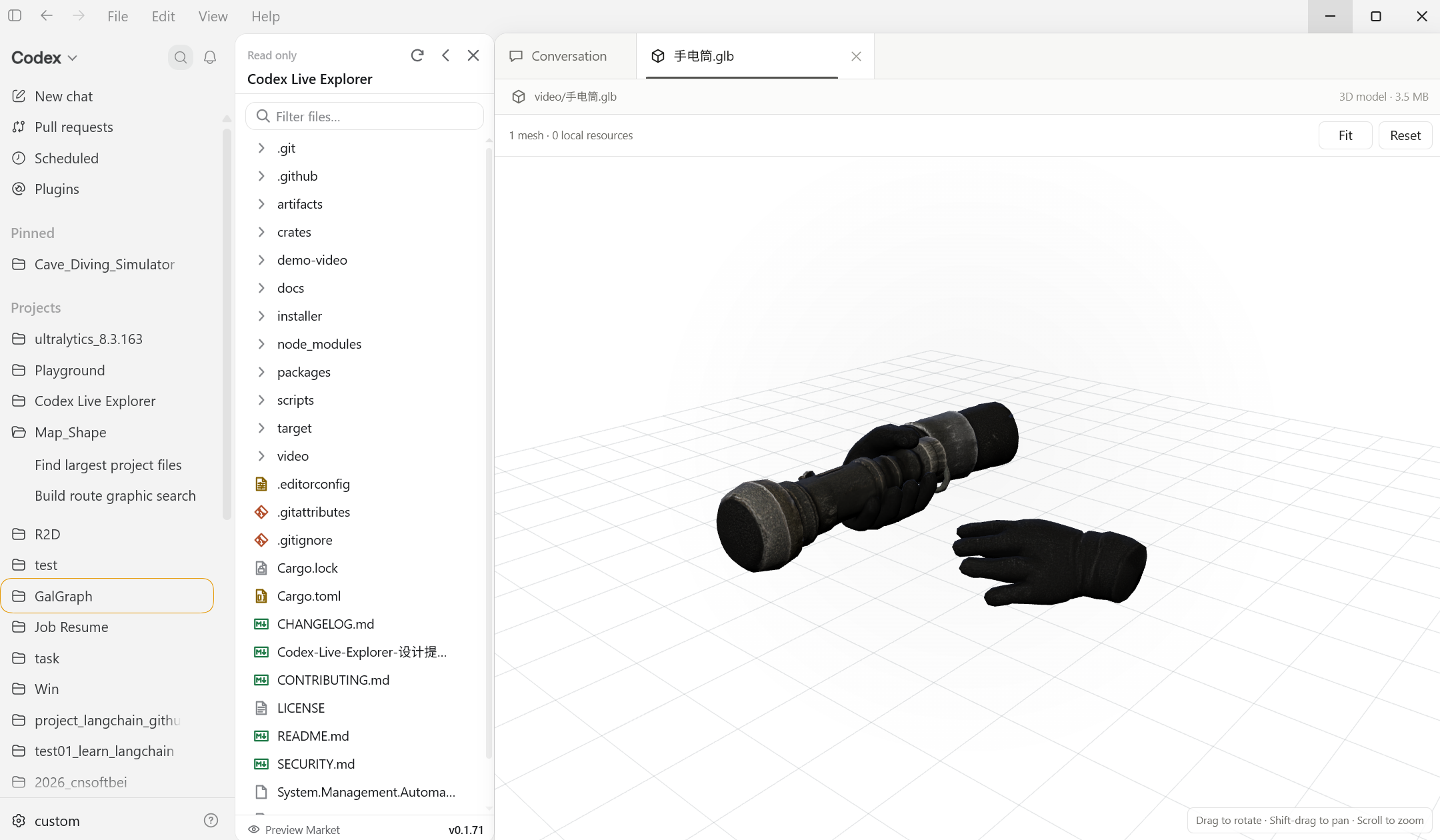Image resolution: width=1440 pixels, height=840 pixels.
Task: Click the help question mark icon
Action: click(211, 820)
